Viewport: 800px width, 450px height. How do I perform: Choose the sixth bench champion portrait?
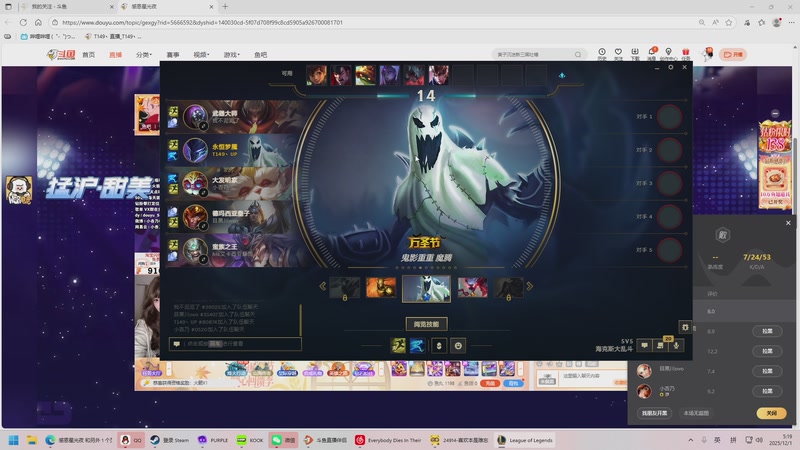coord(439,75)
